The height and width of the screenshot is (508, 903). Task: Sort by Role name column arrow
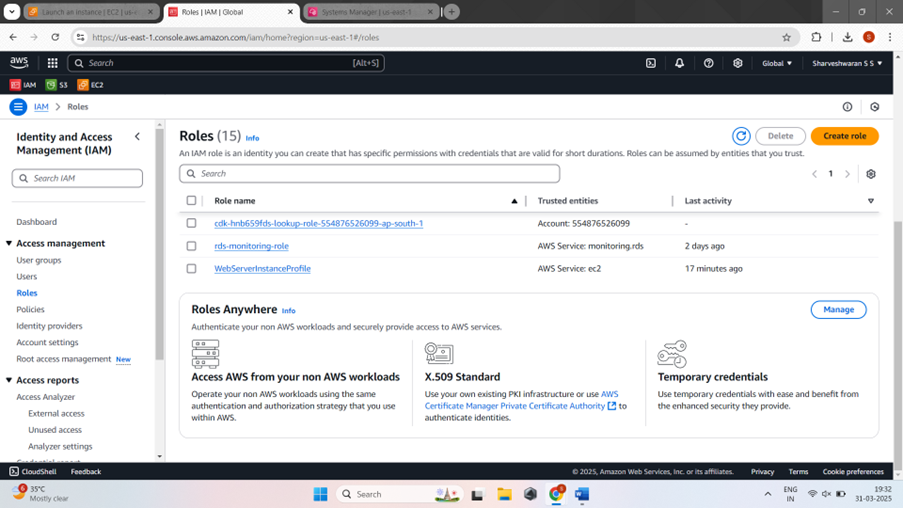point(514,201)
